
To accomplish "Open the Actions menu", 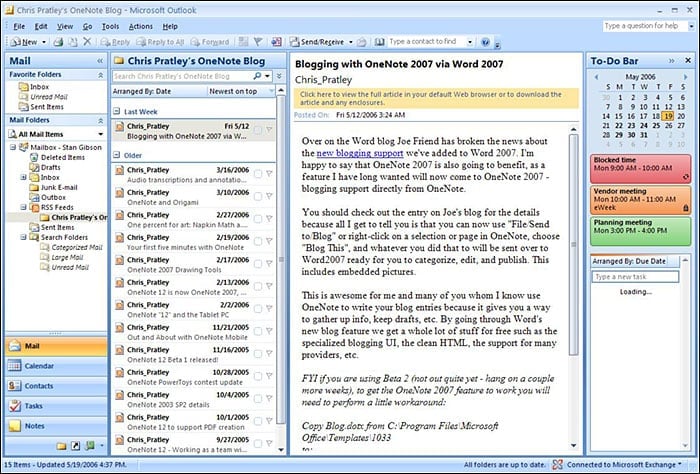I will (x=141, y=26).
